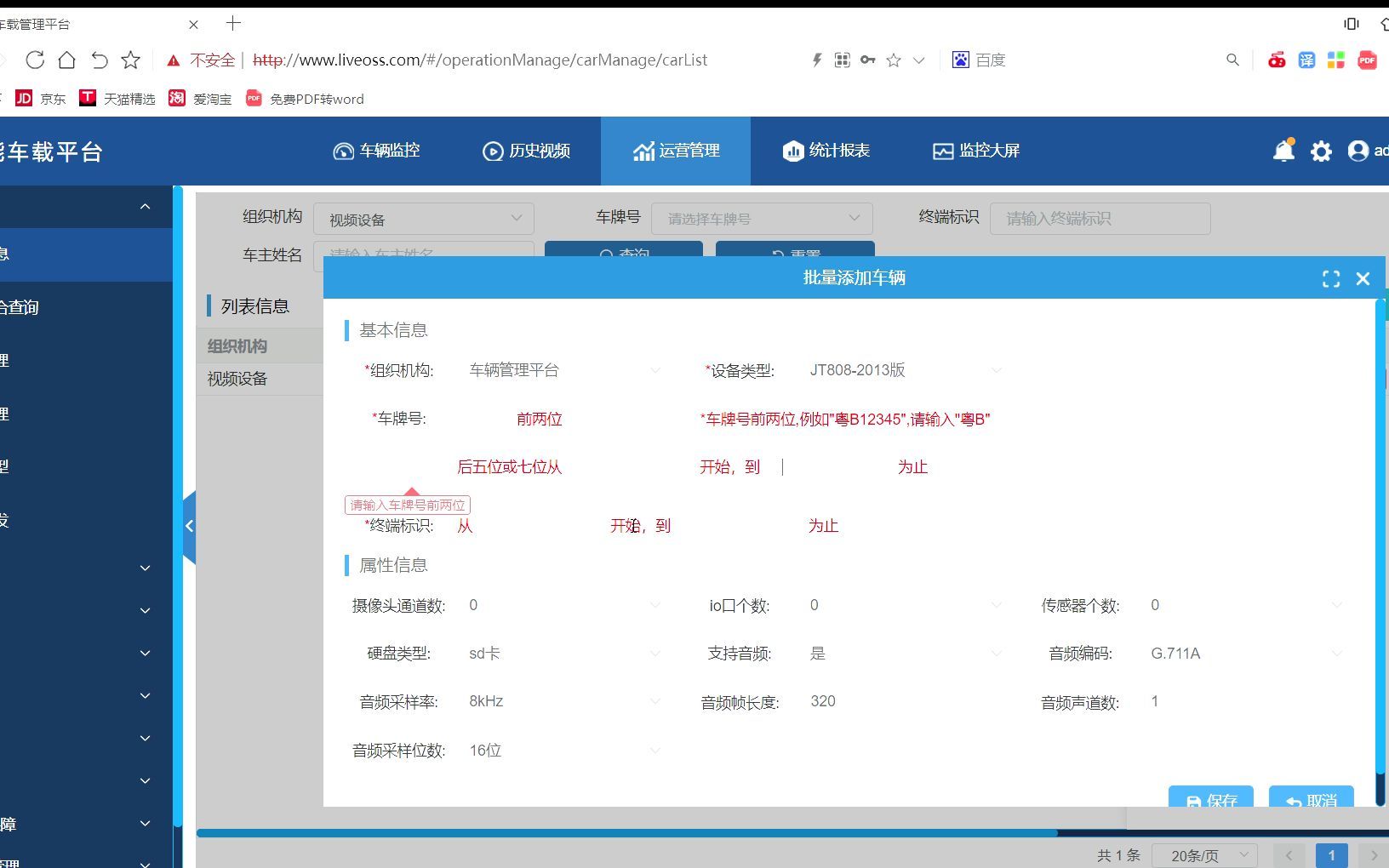
Task: Open the 音频编码 G.711A dropdown
Action: [1244, 654]
